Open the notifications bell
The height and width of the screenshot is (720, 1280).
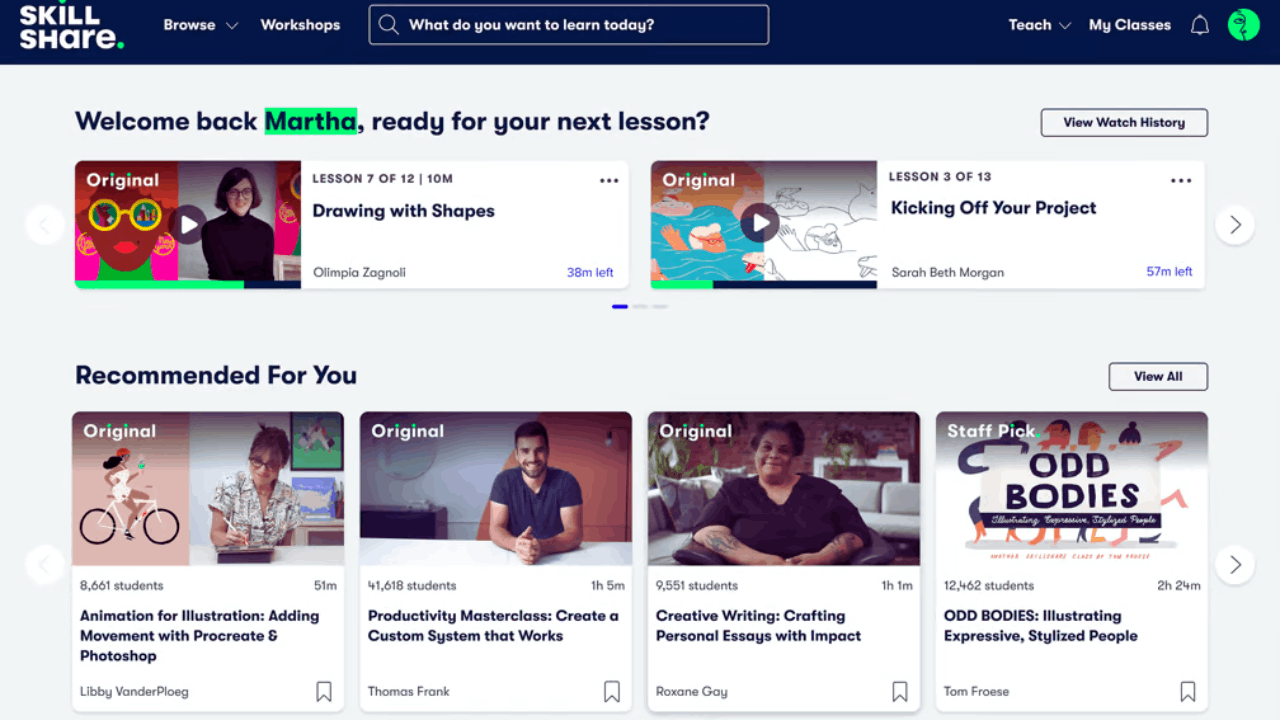[1200, 26]
